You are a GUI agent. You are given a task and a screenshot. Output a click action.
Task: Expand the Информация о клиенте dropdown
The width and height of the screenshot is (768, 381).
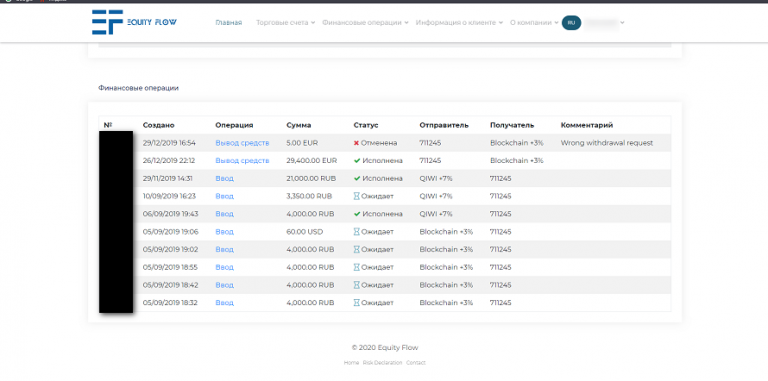pyautogui.click(x=459, y=23)
